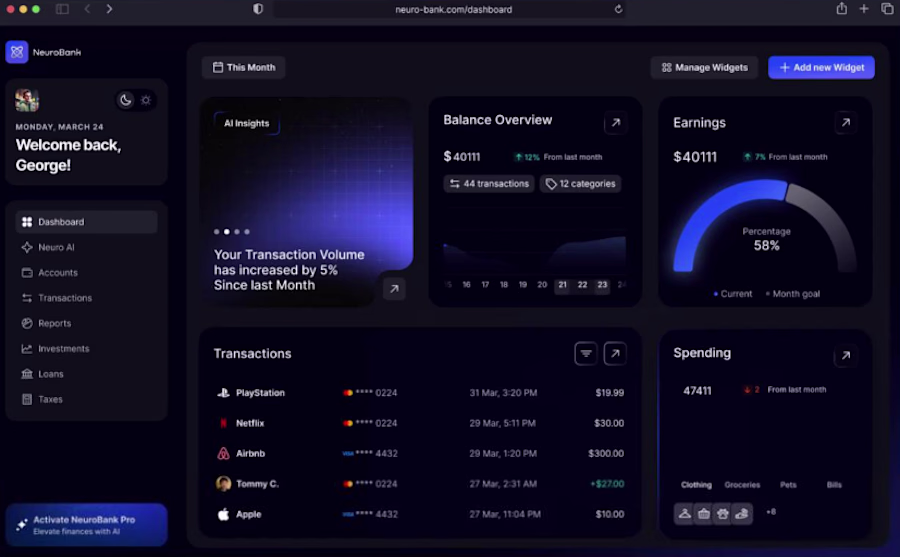The width and height of the screenshot is (900, 557).
Task: Click the Activate NeuroBank Pro banner
Action: point(87,525)
